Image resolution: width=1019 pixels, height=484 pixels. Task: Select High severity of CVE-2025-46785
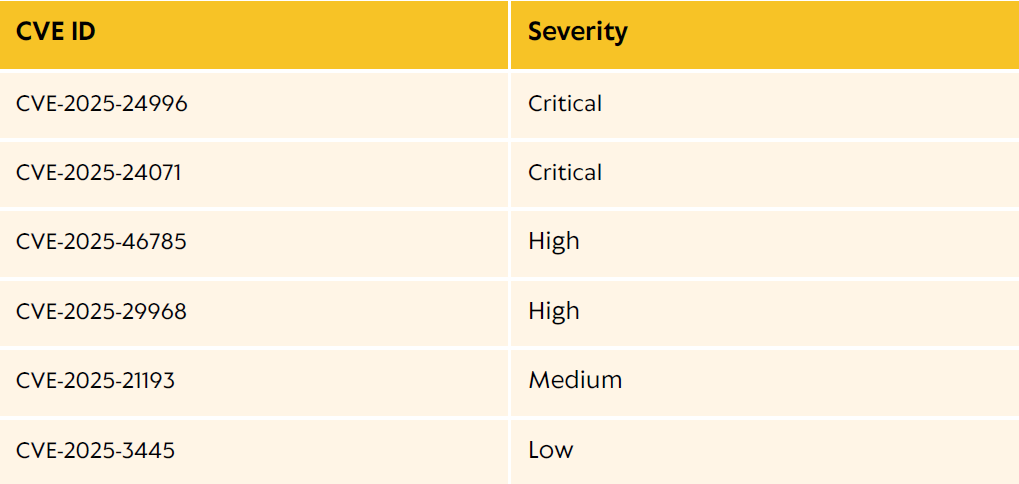[554, 242]
